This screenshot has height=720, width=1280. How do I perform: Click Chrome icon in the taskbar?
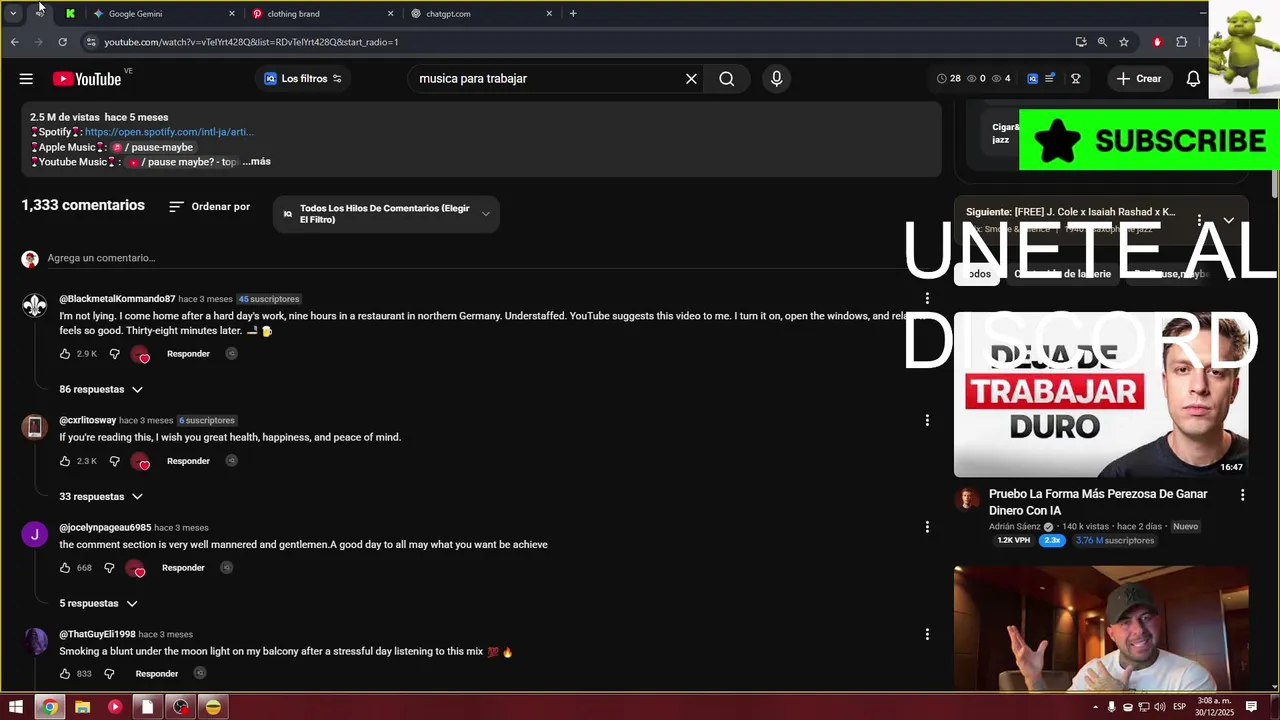click(49, 707)
